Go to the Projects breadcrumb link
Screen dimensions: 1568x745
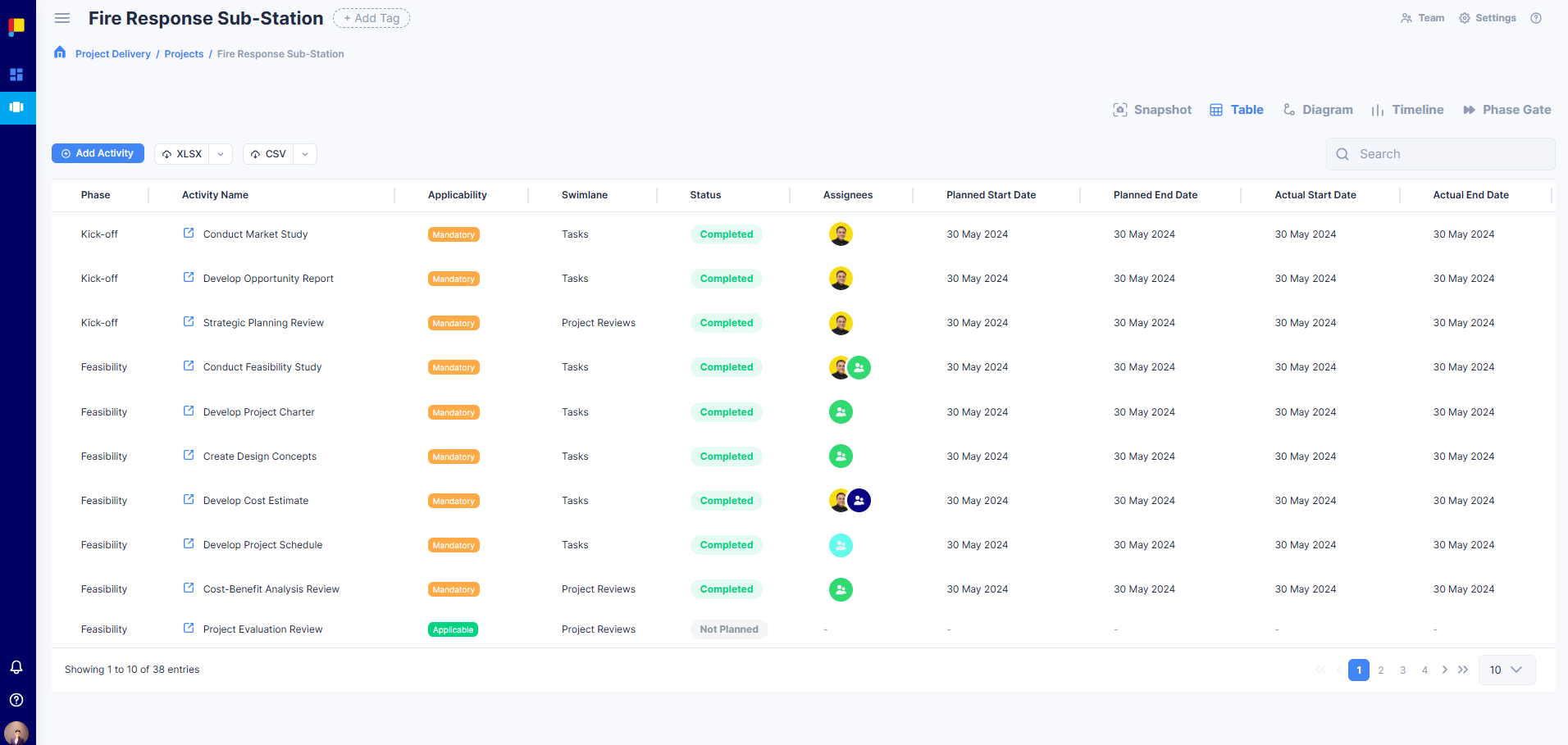coord(184,54)
